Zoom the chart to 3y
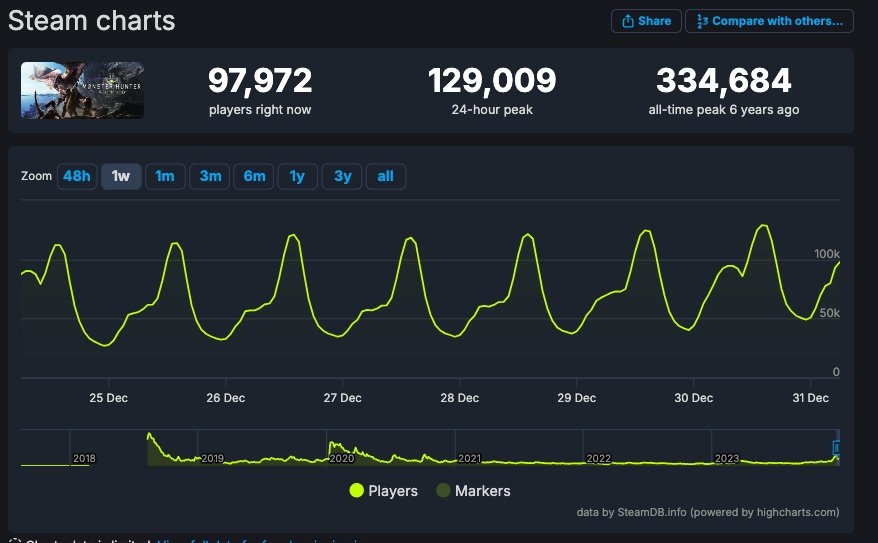The width and height of the screenshot is (878, 543). (342, 176)
